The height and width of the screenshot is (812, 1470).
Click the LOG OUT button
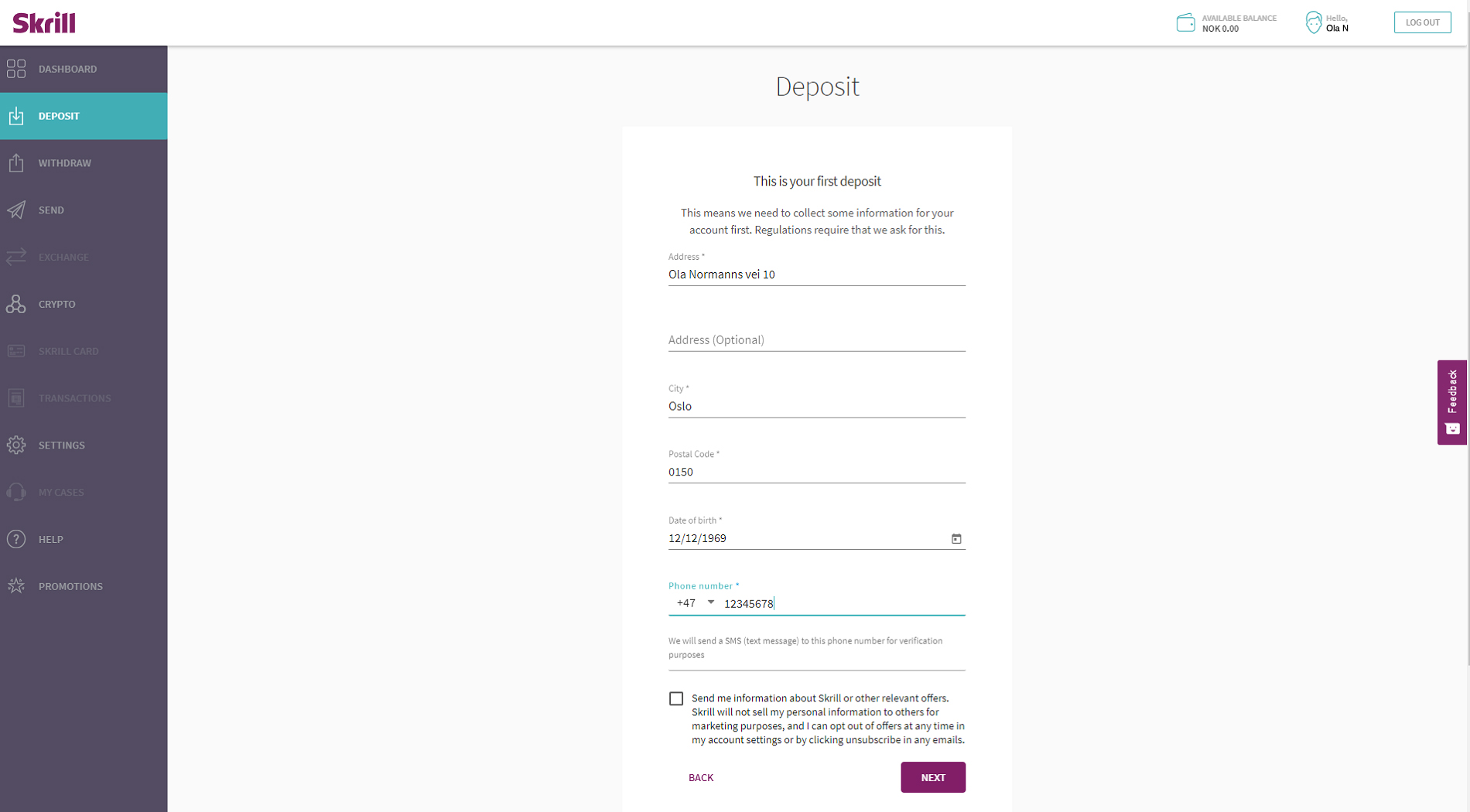click(x=1422, y=22)
